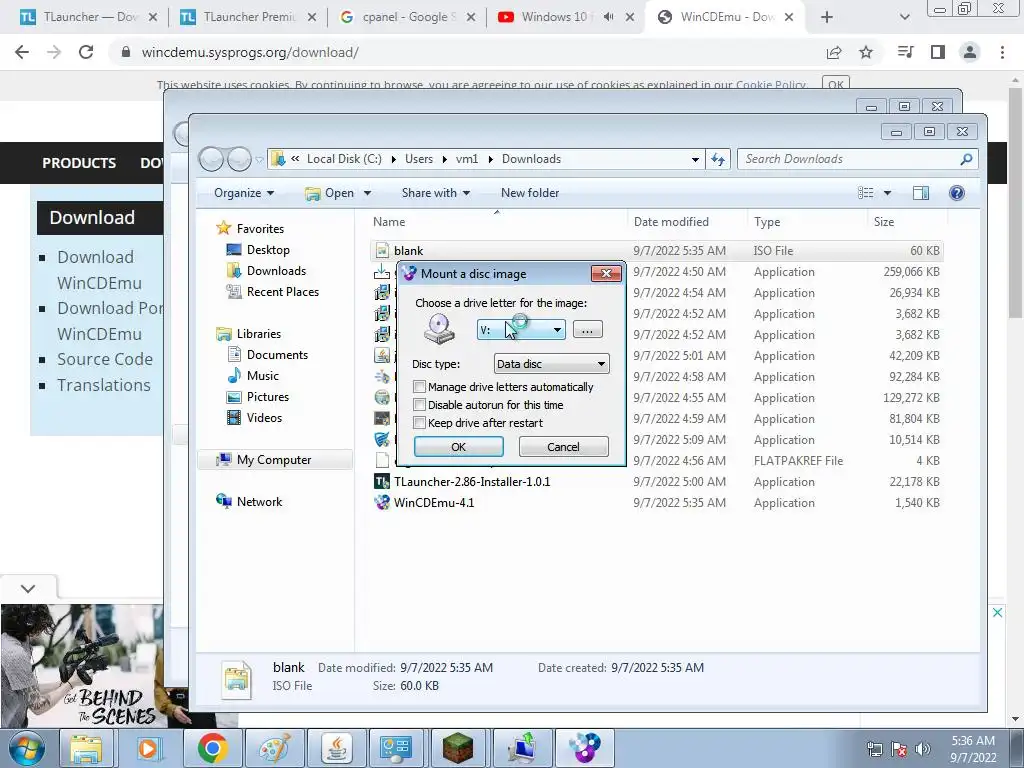
Task: Click Windows Start button
Action: pos(27,748)
